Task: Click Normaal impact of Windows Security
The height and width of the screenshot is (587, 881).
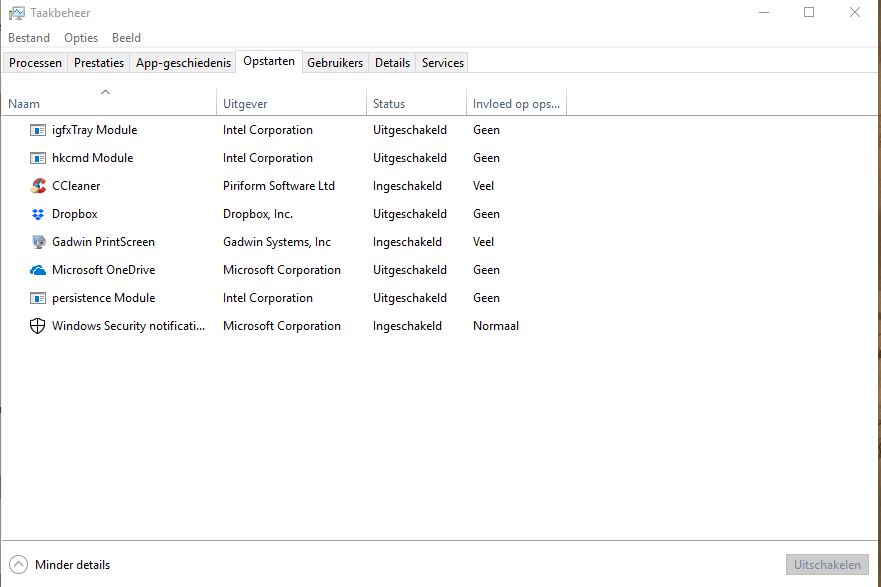Action: point(496,326)
